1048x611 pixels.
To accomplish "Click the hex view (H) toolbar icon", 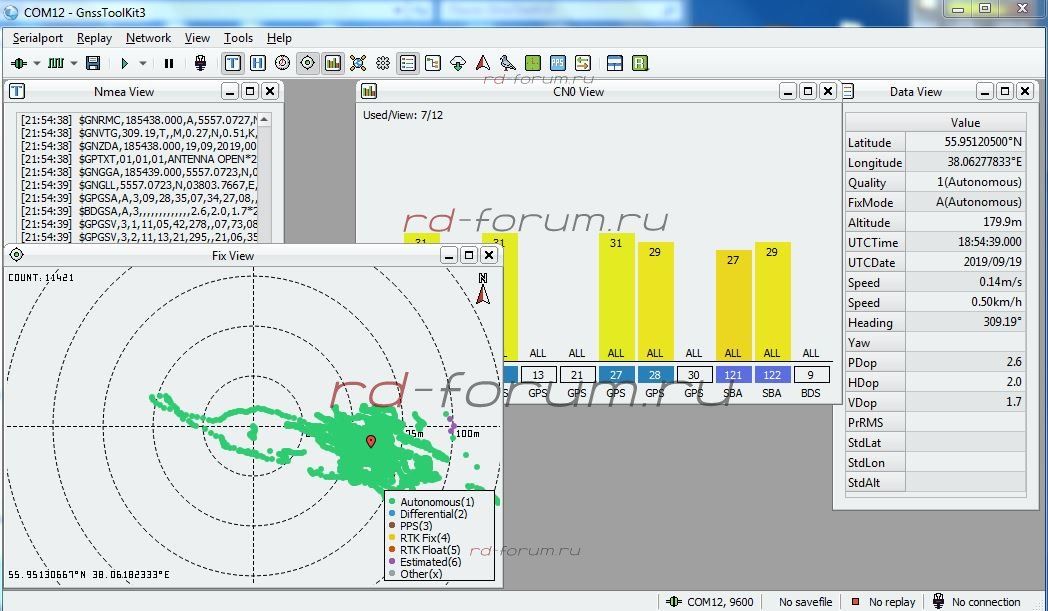I will pyautogui.click(x=258, y=63).
